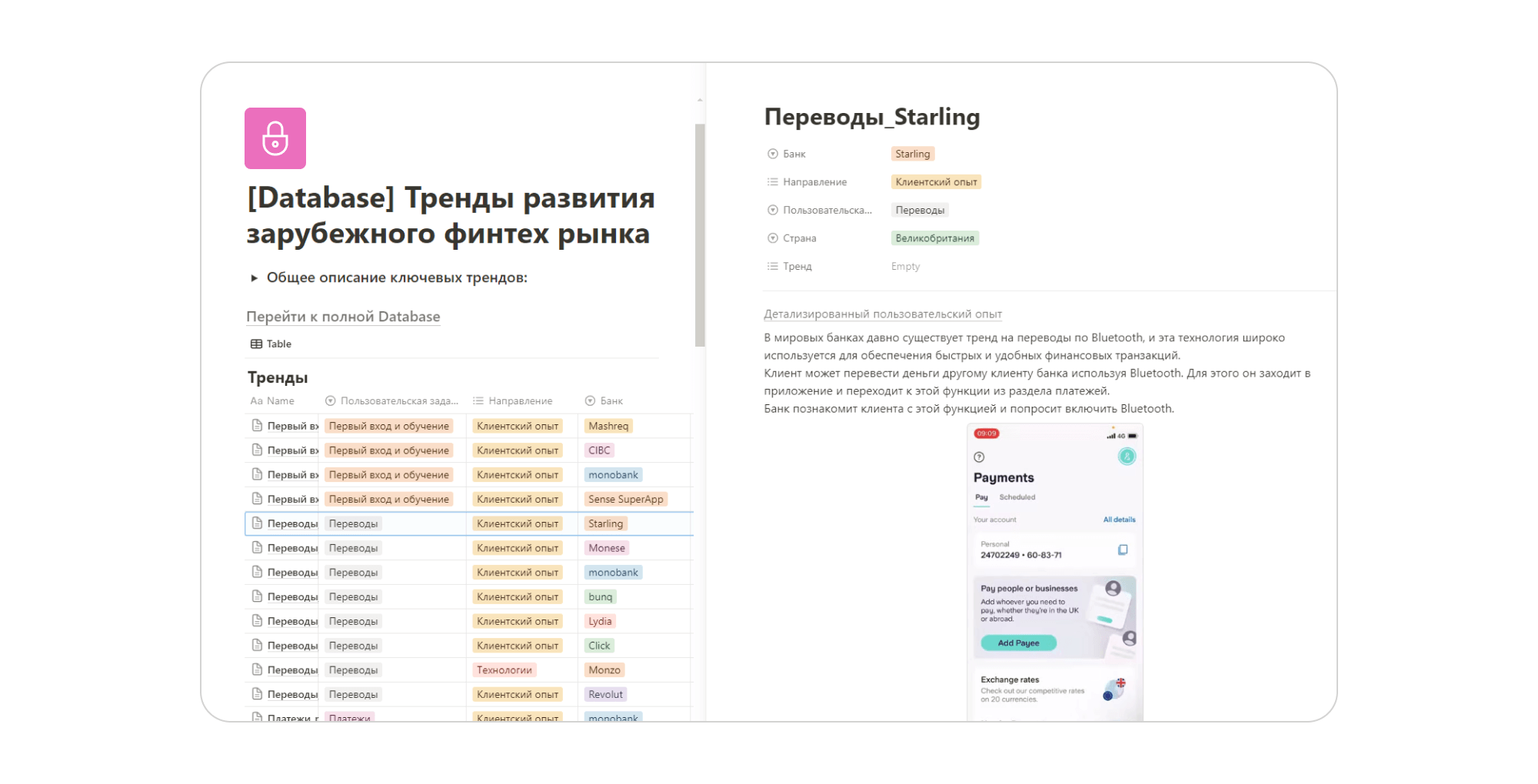Screen dimensions: 1538x784
Task: Click the Starling Payments phone screenshot
Action: (1055, 573)
